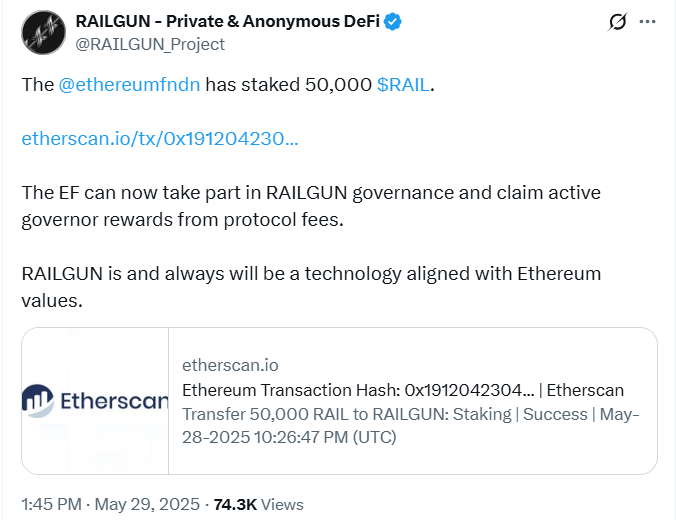
Task: Click the Transfer 50,000 RAIL card description
Action: pyautogui.click(x=410, y=426)
